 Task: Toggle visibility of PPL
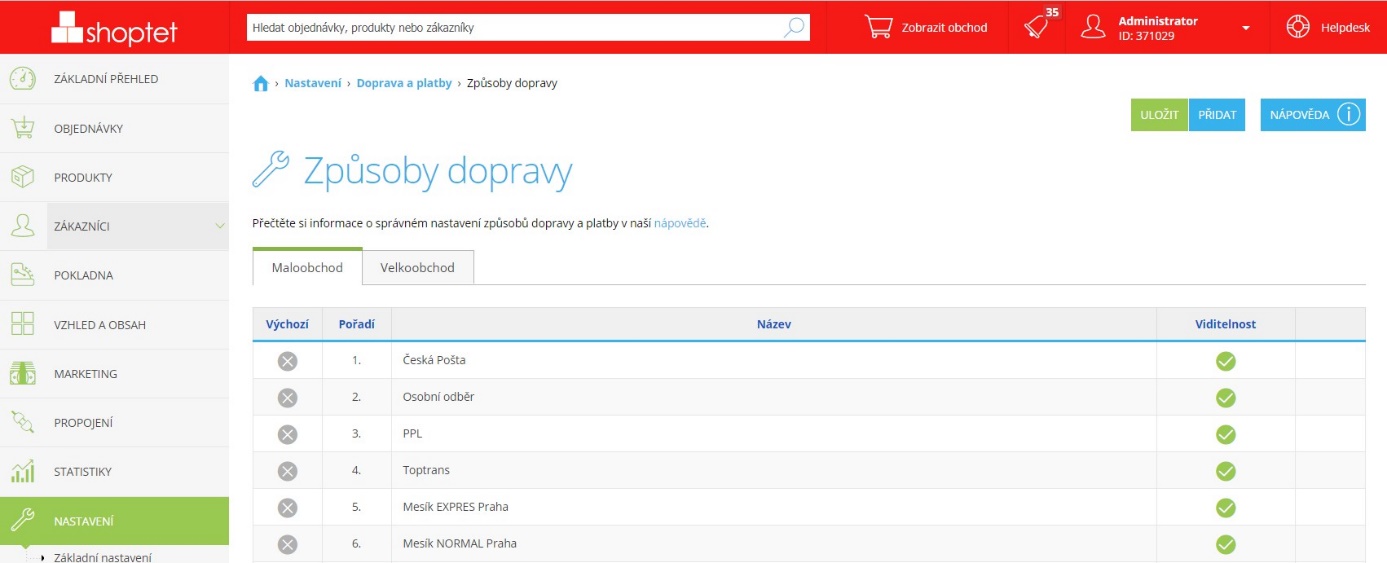coord(1226,434)
